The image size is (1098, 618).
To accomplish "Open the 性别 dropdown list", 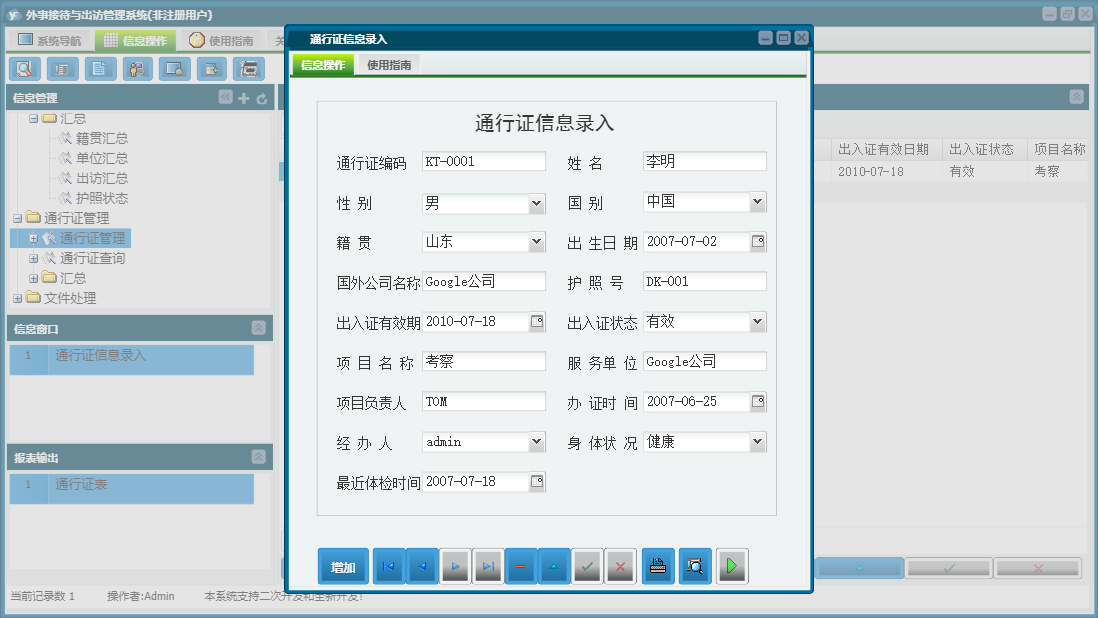I will click(536, 203).
